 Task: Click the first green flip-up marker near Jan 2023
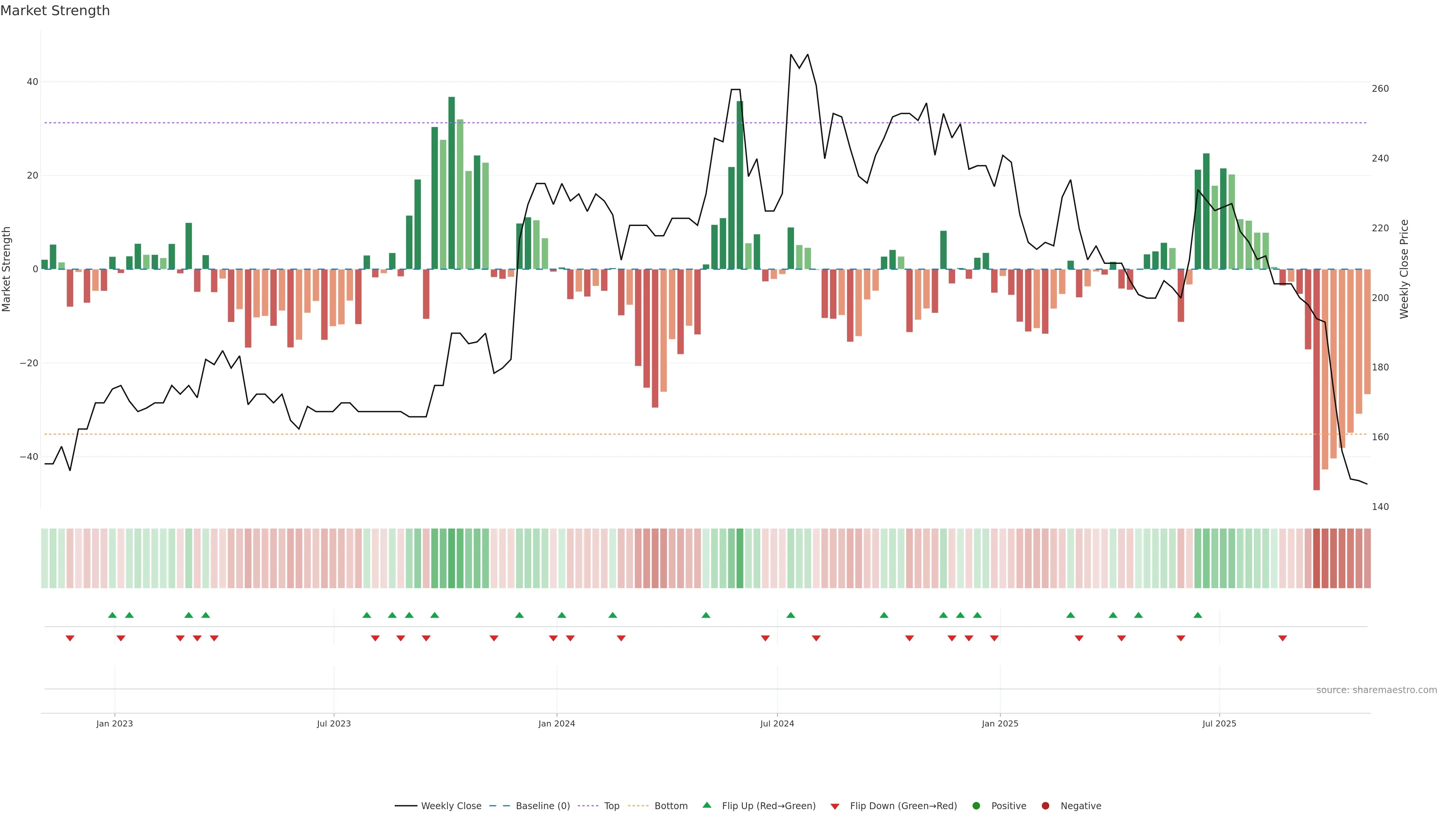coord(113,615)
